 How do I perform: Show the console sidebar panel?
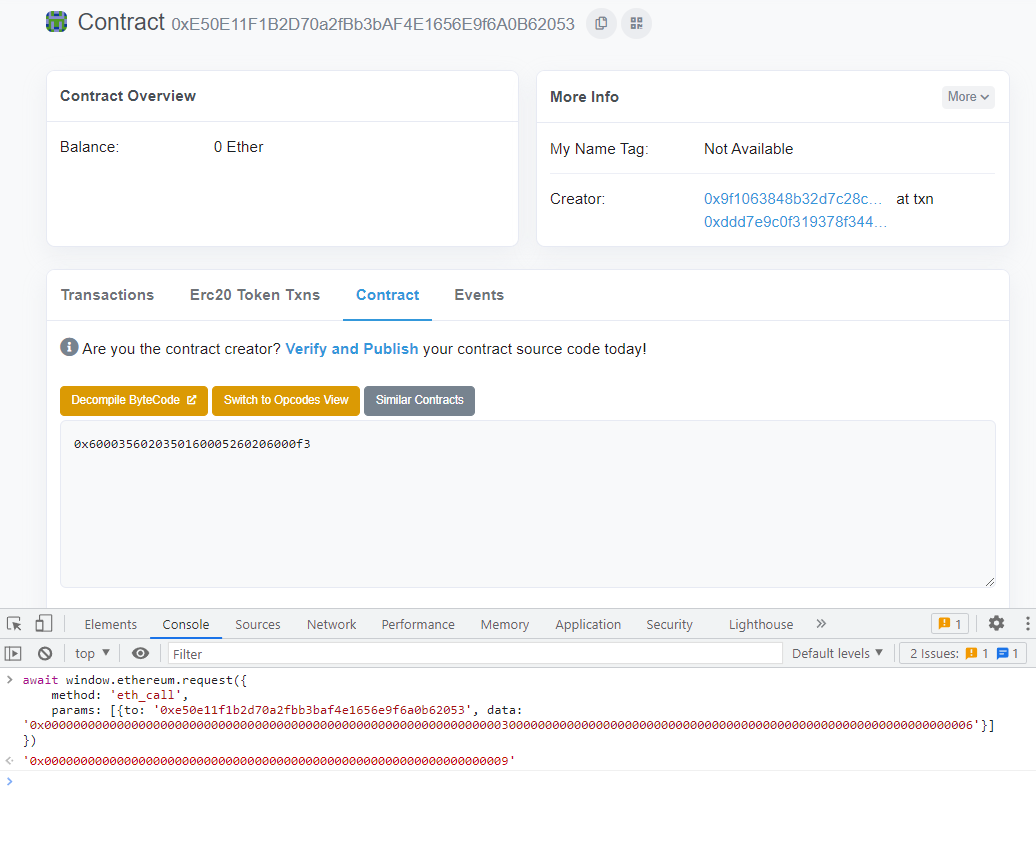(13, 653)
